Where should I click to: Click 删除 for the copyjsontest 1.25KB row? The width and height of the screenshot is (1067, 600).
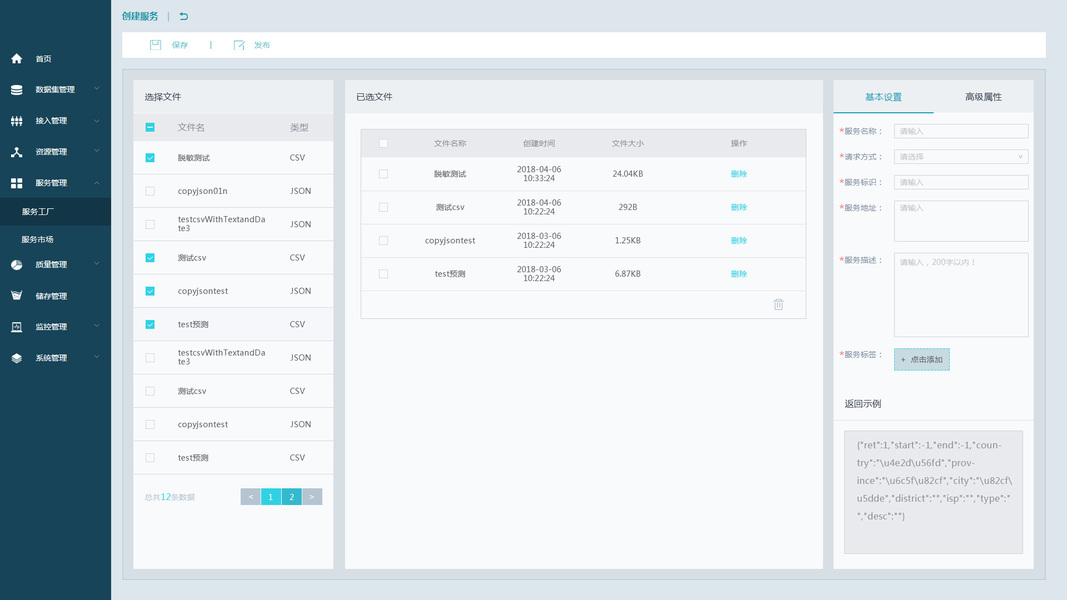[x=738, y=241]
